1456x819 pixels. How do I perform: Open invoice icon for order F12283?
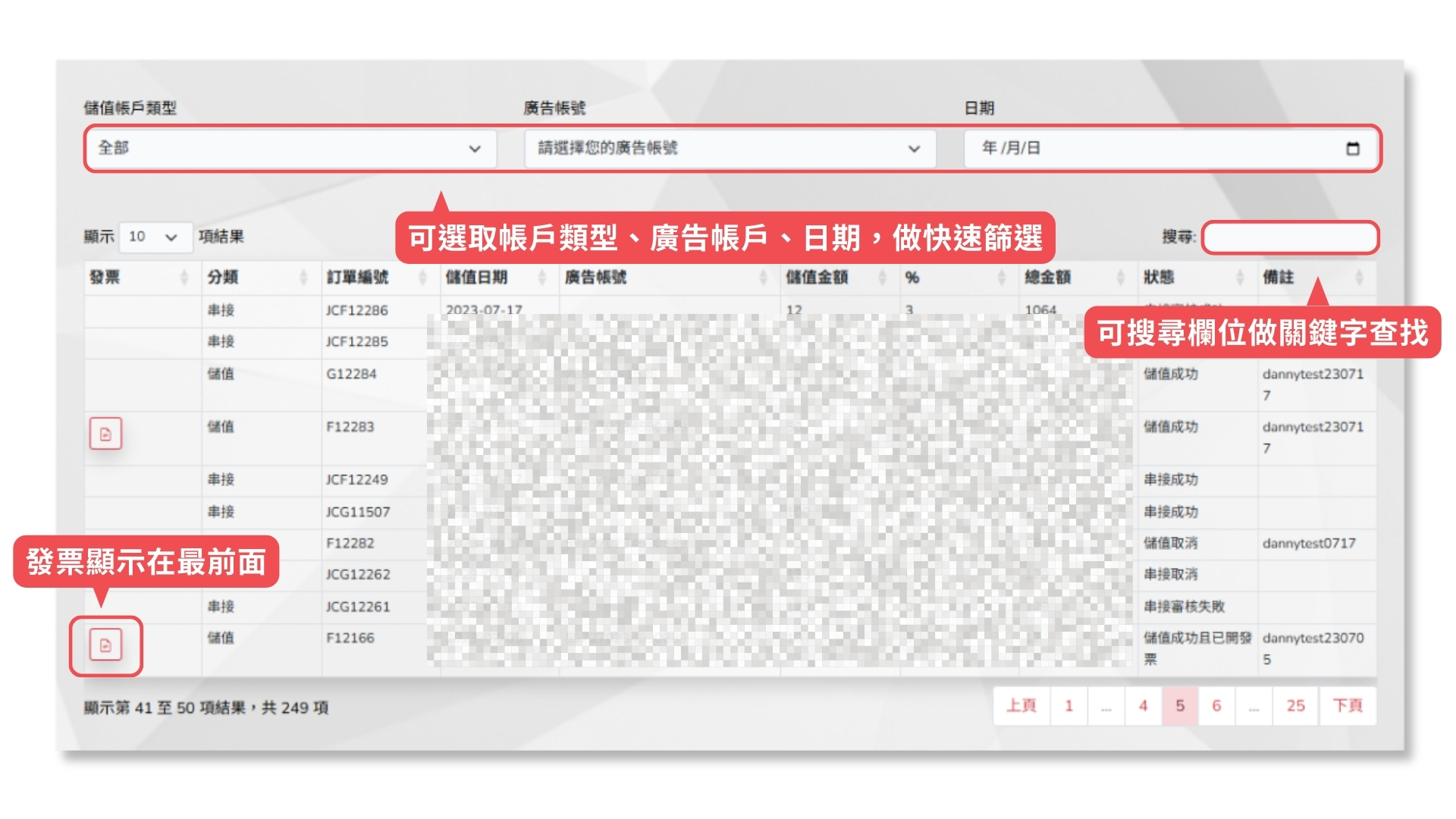105,434
